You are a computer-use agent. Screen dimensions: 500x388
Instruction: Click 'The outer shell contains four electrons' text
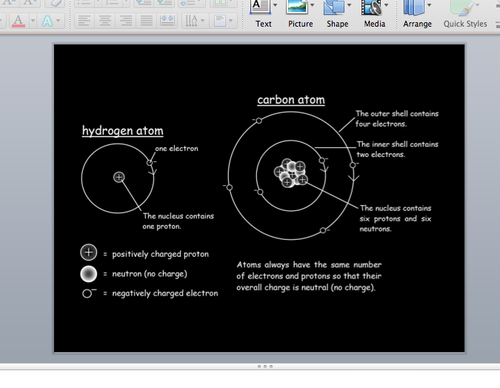[397, 119]
